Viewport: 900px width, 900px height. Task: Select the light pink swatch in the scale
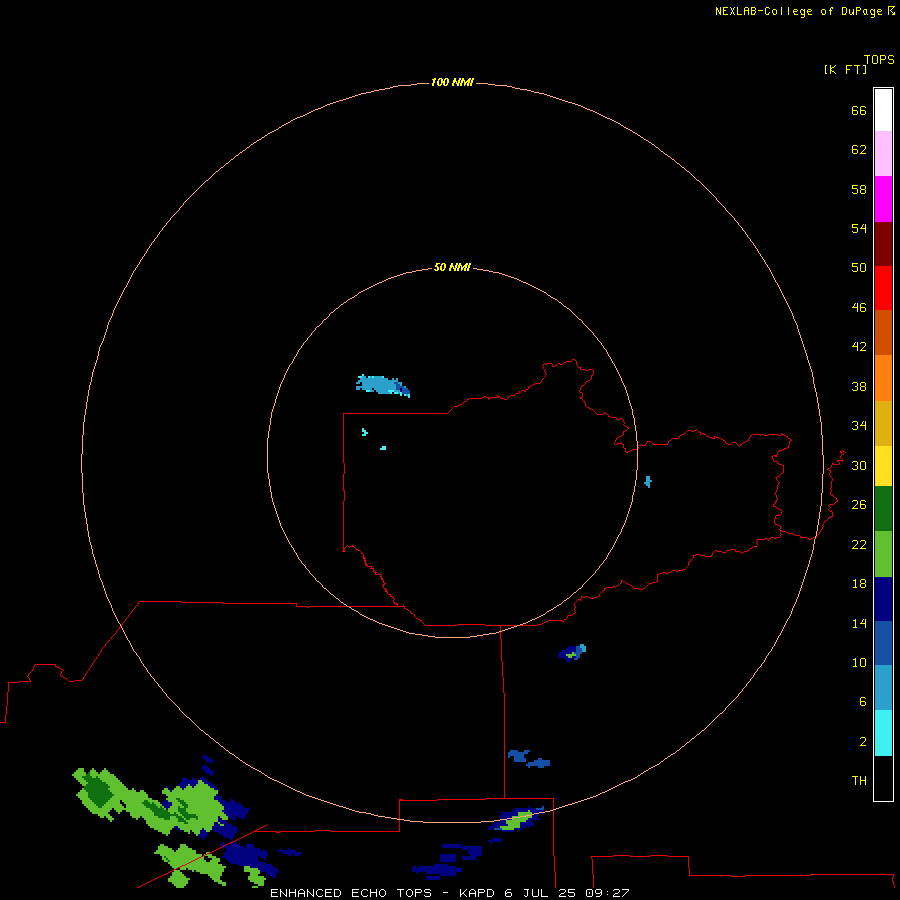[883, 153]
